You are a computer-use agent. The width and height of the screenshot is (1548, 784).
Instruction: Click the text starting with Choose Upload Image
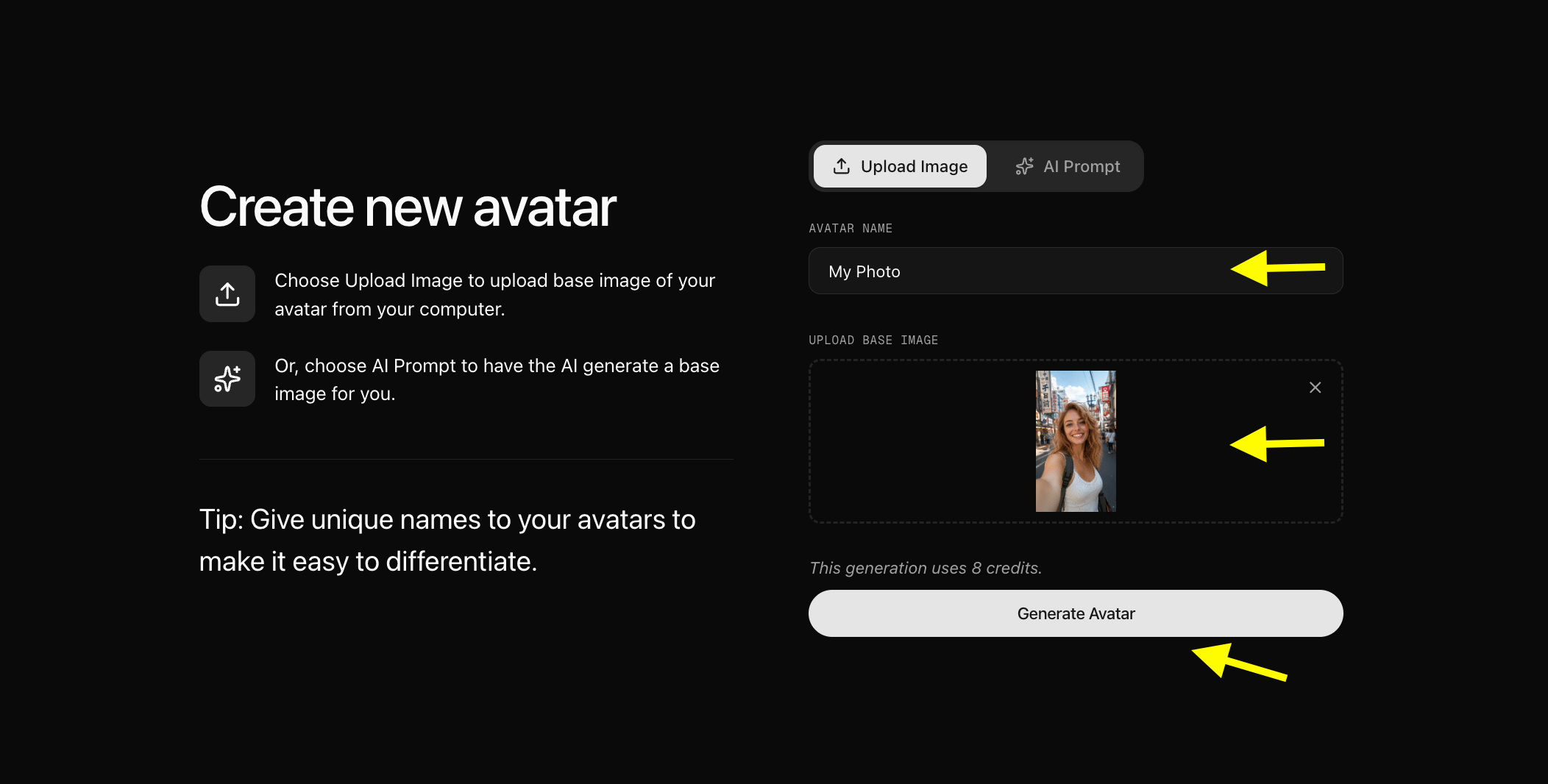click(x=494, y=294)
